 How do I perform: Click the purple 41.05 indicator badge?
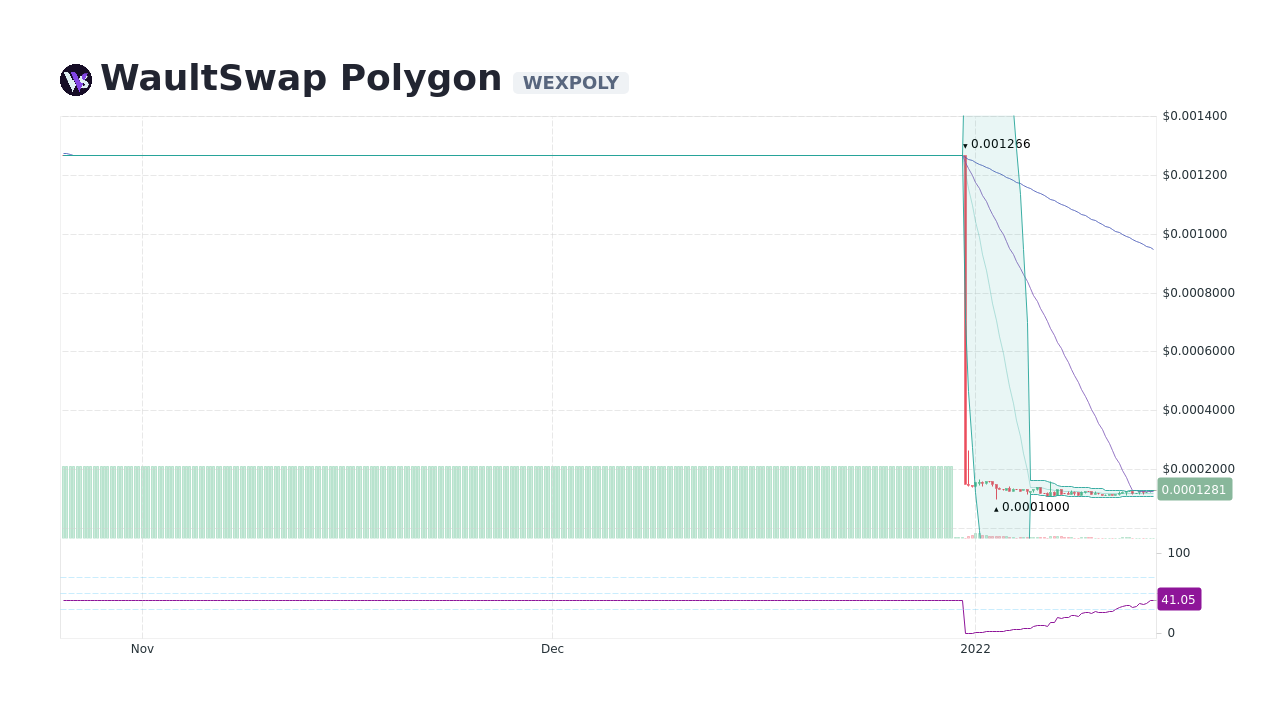1178,599
